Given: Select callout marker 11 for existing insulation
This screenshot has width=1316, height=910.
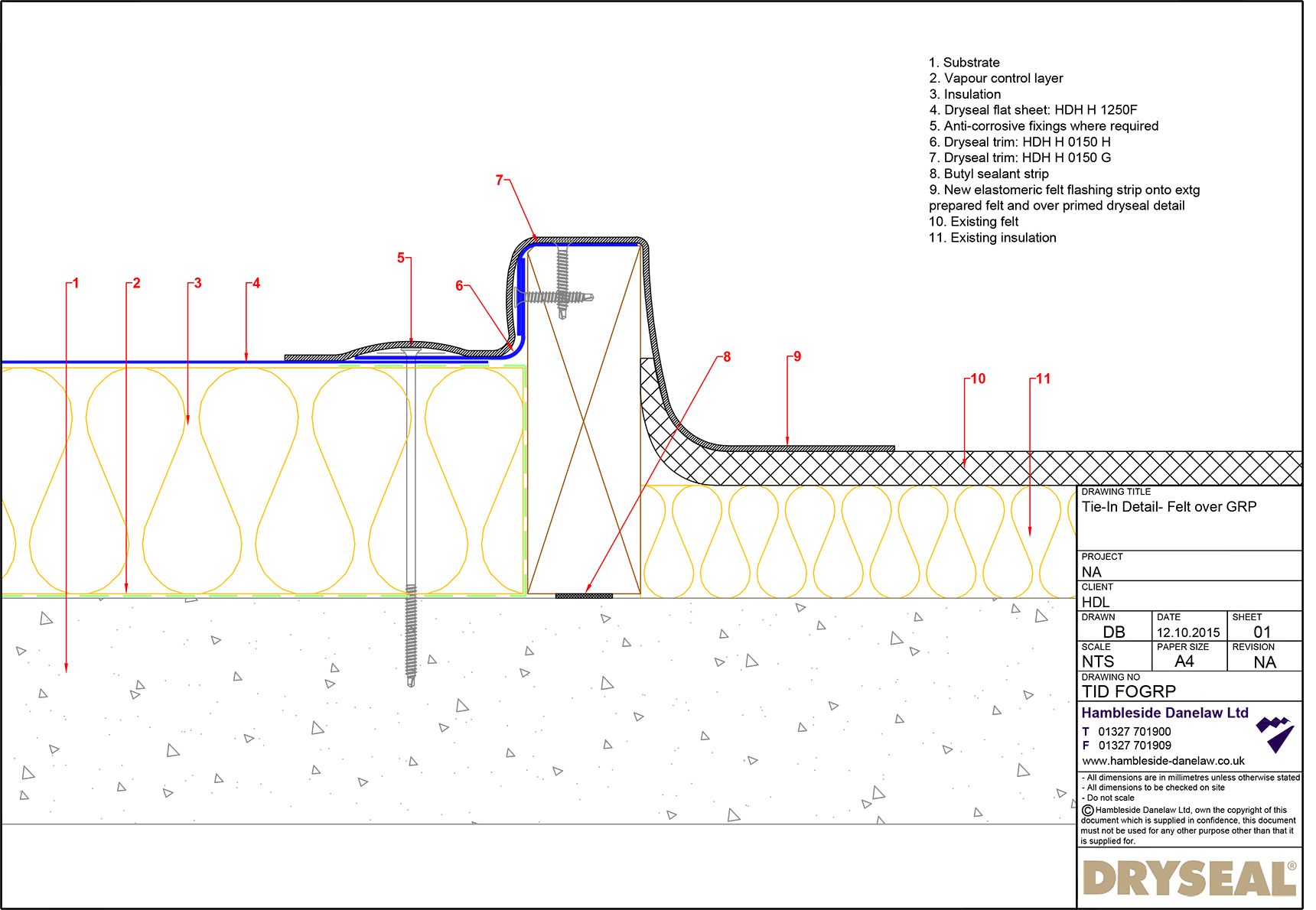Looking at the screenshot, I should pyautogui.click(x=1043, y=378).
